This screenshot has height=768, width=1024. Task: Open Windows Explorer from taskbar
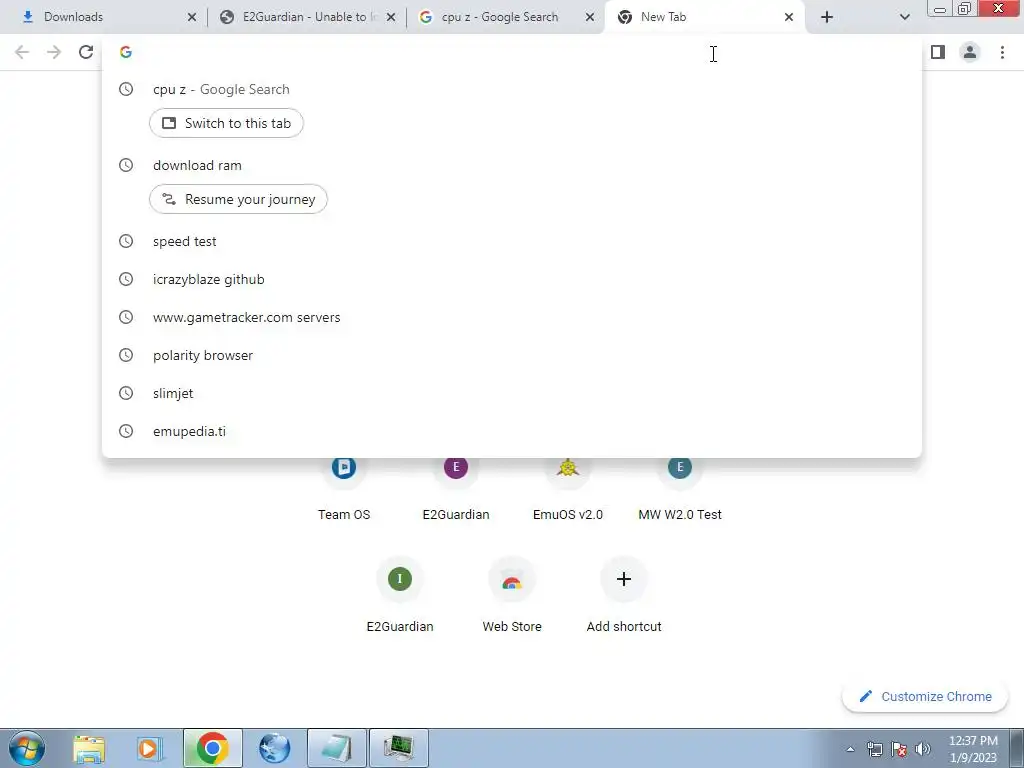coord(89,748)
